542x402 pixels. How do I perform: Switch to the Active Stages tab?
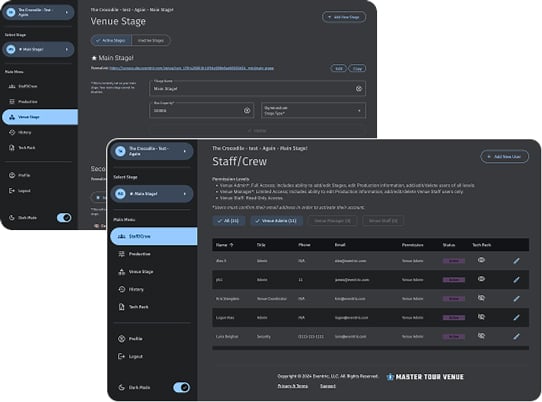click(111, 40)
